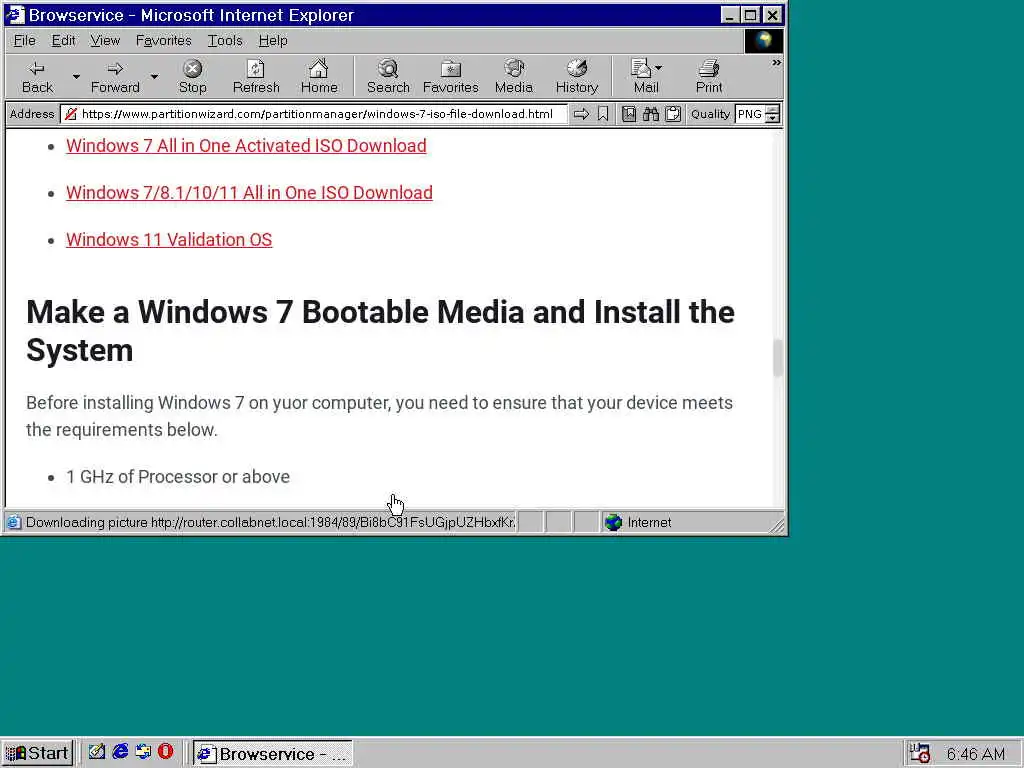Click the window title bar text 'Browservice - Microsoft Internet Explorer'
The image size is (1024, 768).
(191, 15)
